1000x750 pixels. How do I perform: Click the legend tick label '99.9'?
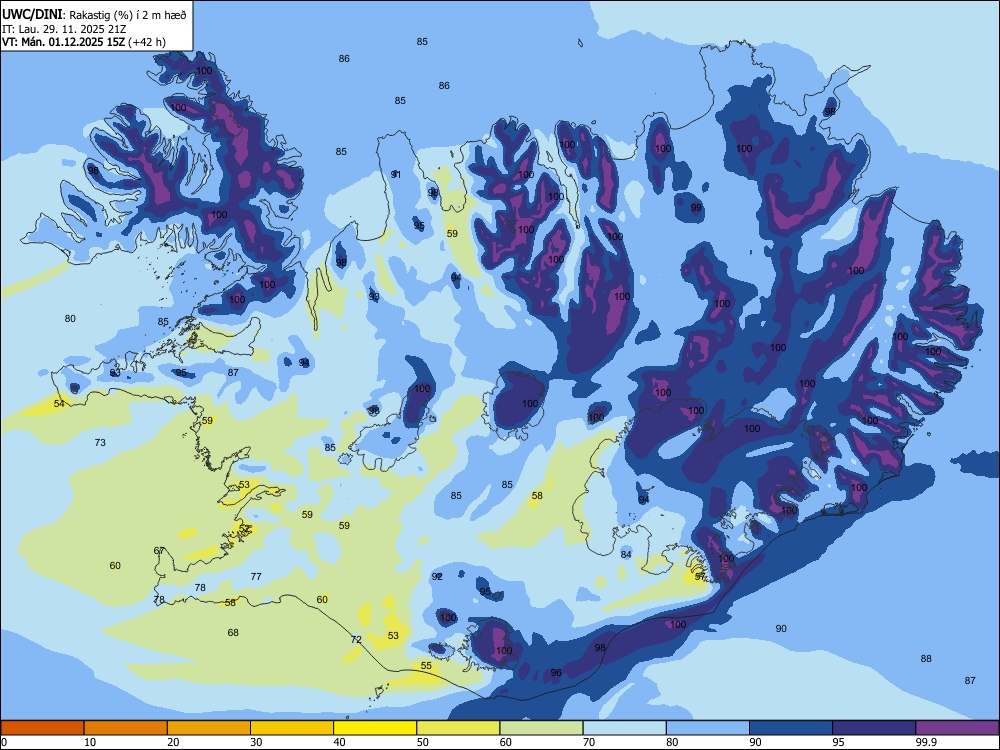(925, 742)
